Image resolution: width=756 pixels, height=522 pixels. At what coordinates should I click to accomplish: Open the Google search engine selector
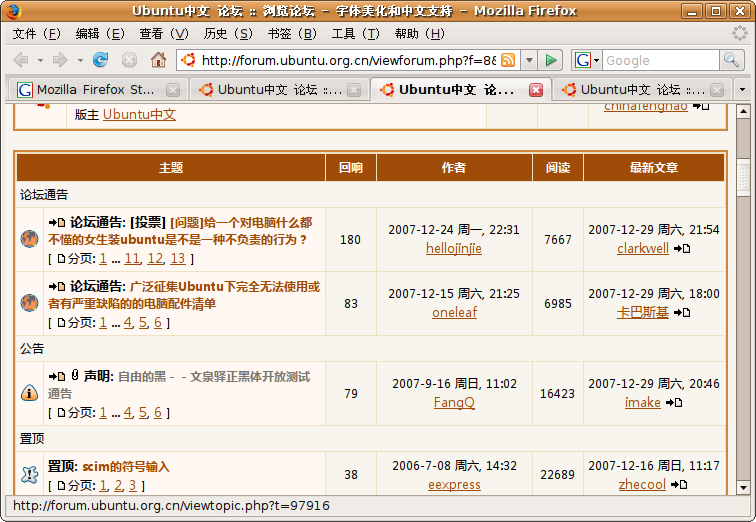(586, 60)
